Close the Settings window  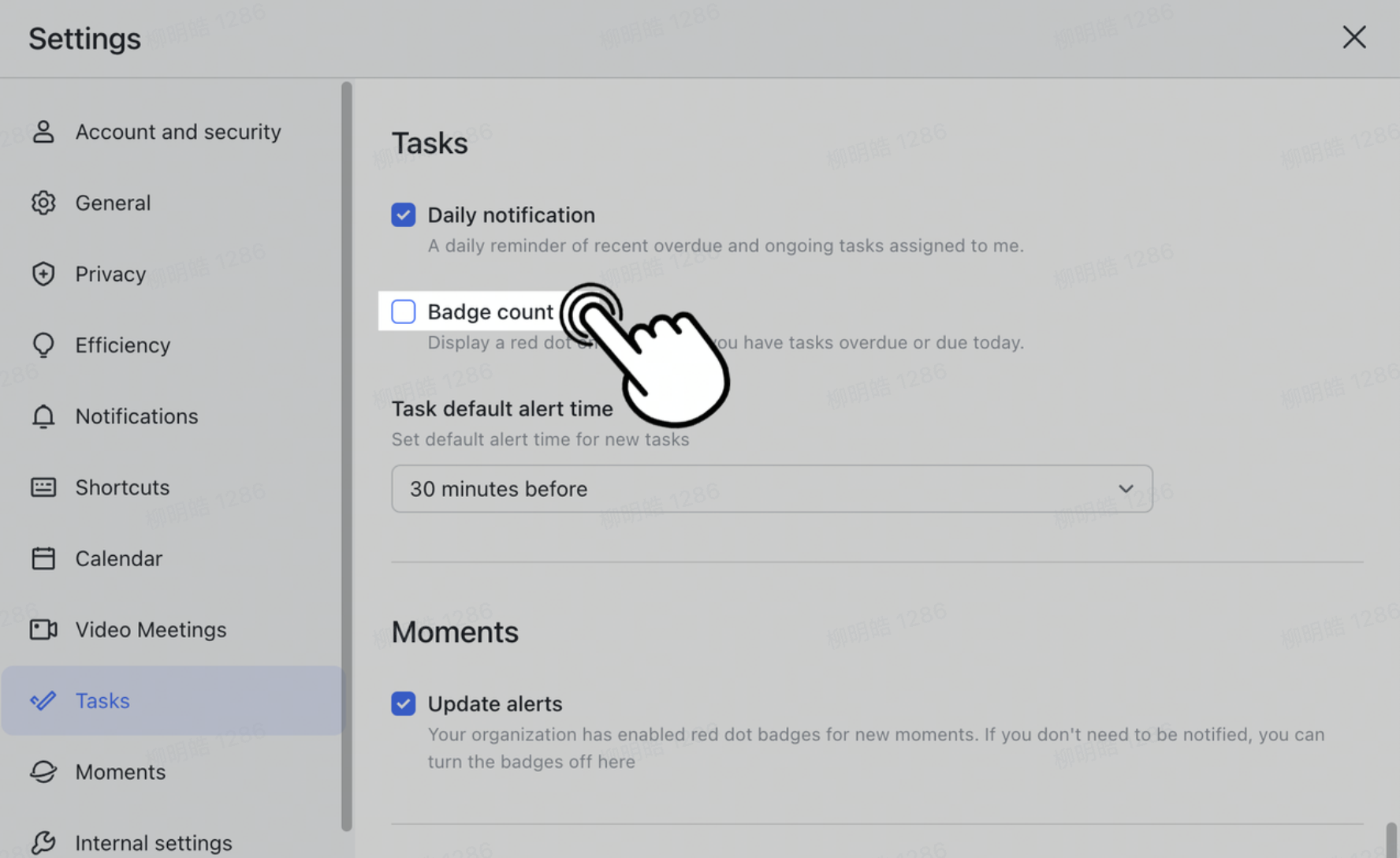(1354, 37)
